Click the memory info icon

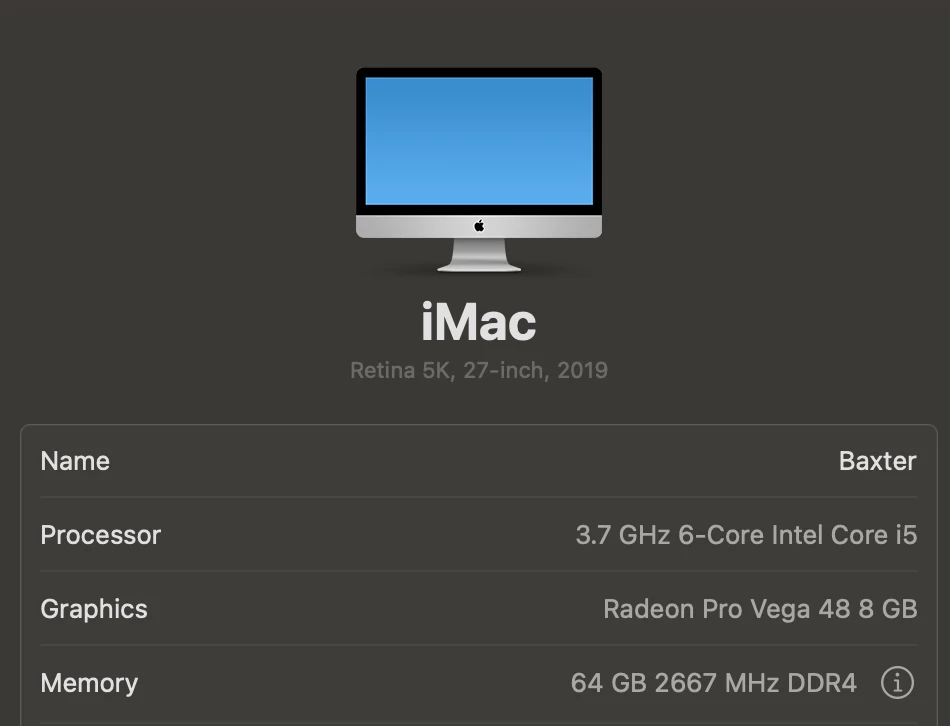(x=897, y=683)
